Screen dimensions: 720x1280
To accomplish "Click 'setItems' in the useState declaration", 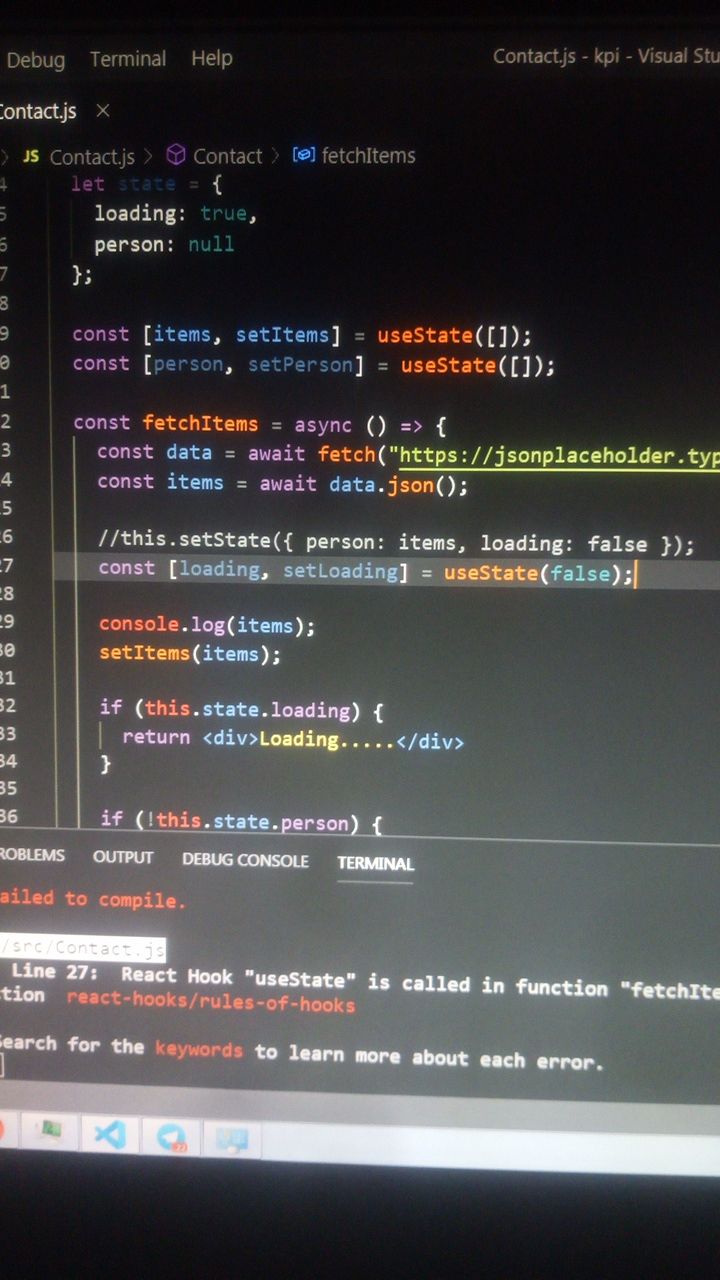I will click(283, 335).
